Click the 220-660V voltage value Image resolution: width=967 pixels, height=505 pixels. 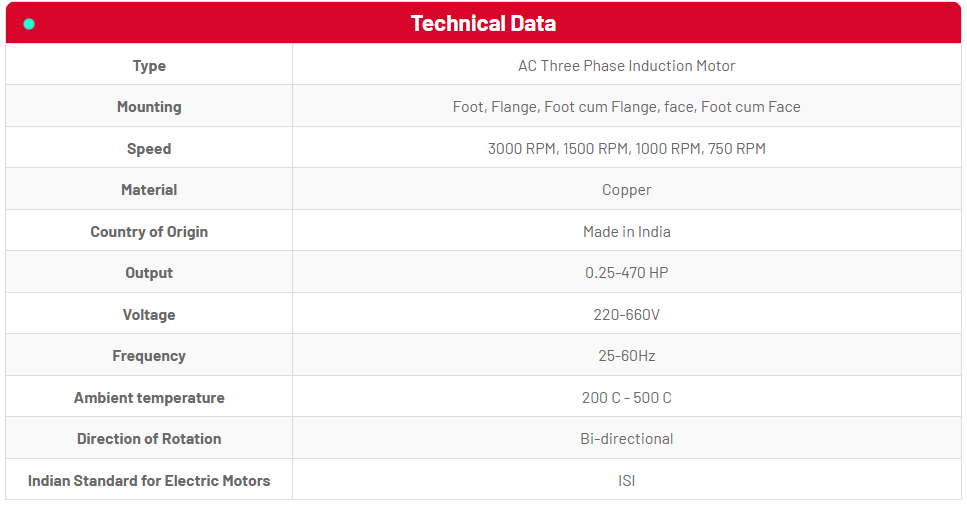click(626, 315)
